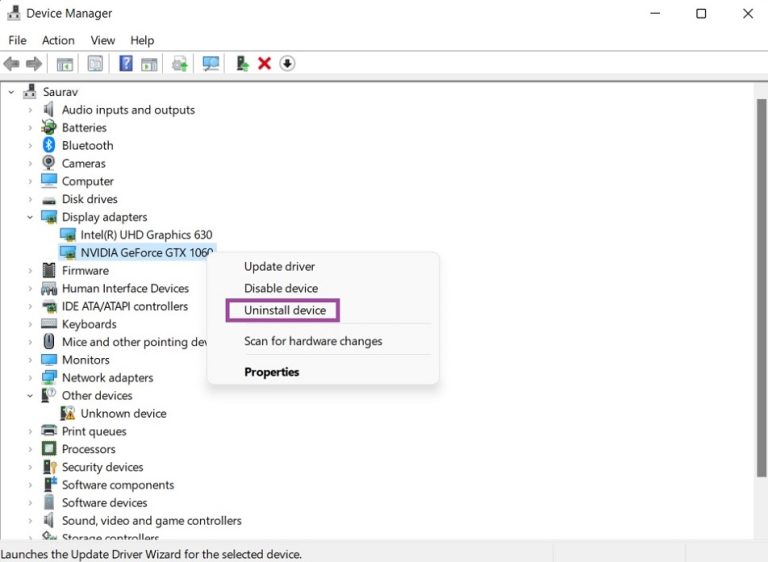The height and width of the screenshot is (562, 768).
Task: Click the Bluetooth category icon
Action: pyautogui.click(x=48, y=145)
